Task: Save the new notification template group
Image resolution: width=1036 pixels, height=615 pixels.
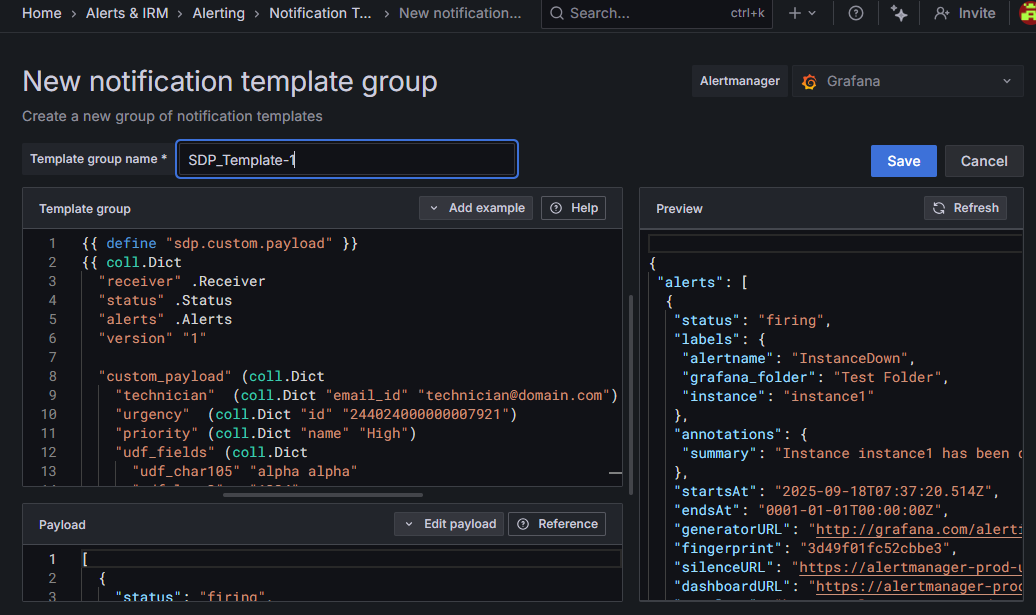Action: coord(903,160)
